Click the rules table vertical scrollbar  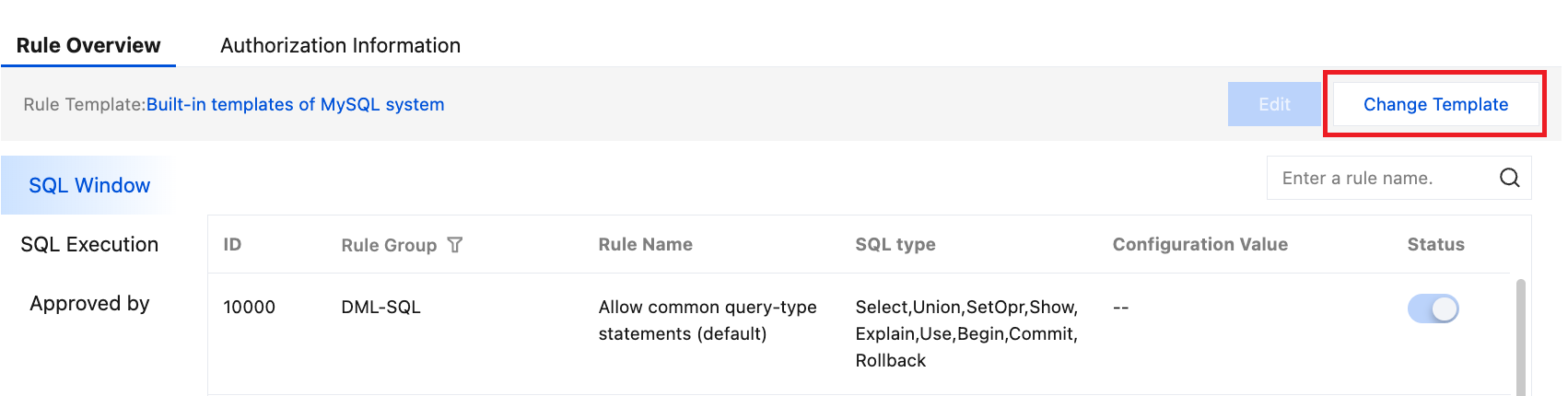click(x=1520, y=336)
